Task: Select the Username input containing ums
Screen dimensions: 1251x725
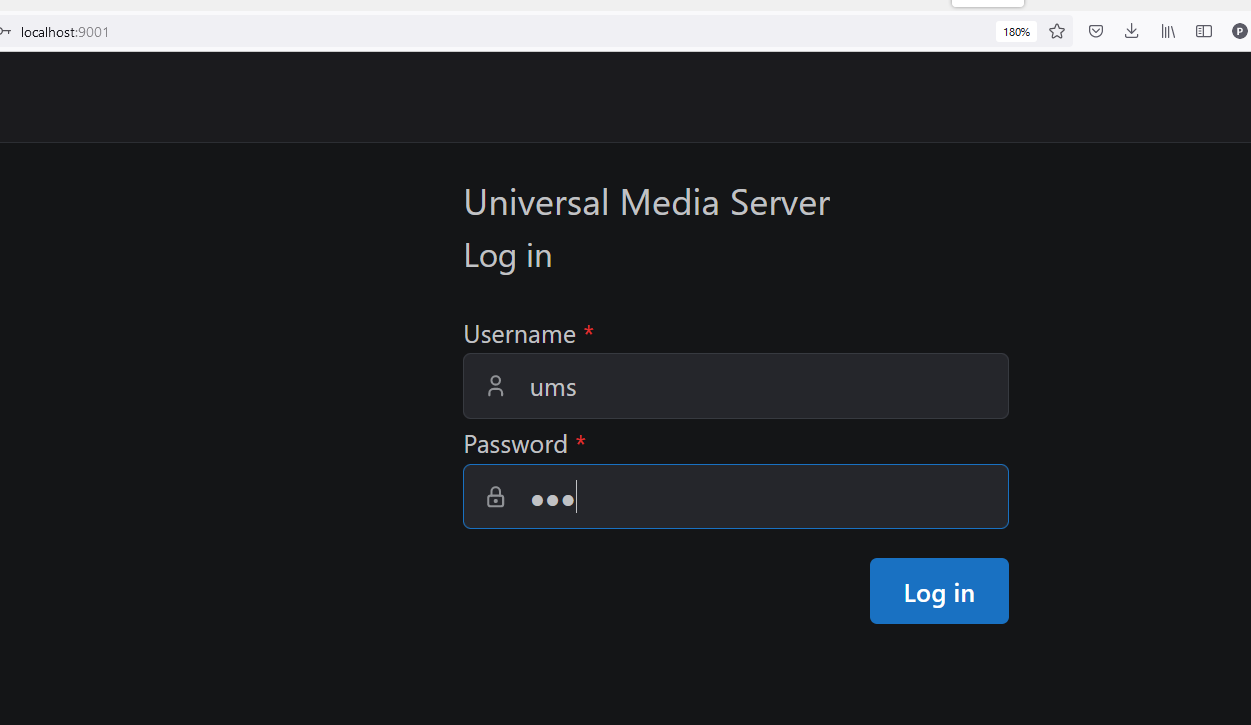Action: coord(735,386)
